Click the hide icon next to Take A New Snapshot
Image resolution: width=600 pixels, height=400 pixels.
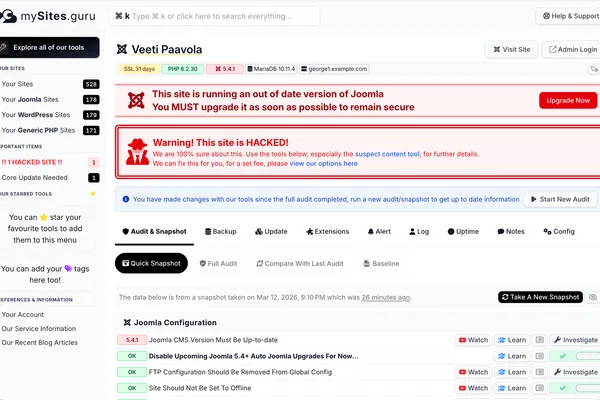point(593,297)
